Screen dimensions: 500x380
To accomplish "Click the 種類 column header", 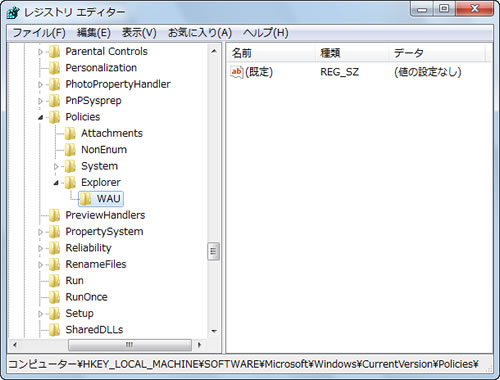I will [352, 53].
